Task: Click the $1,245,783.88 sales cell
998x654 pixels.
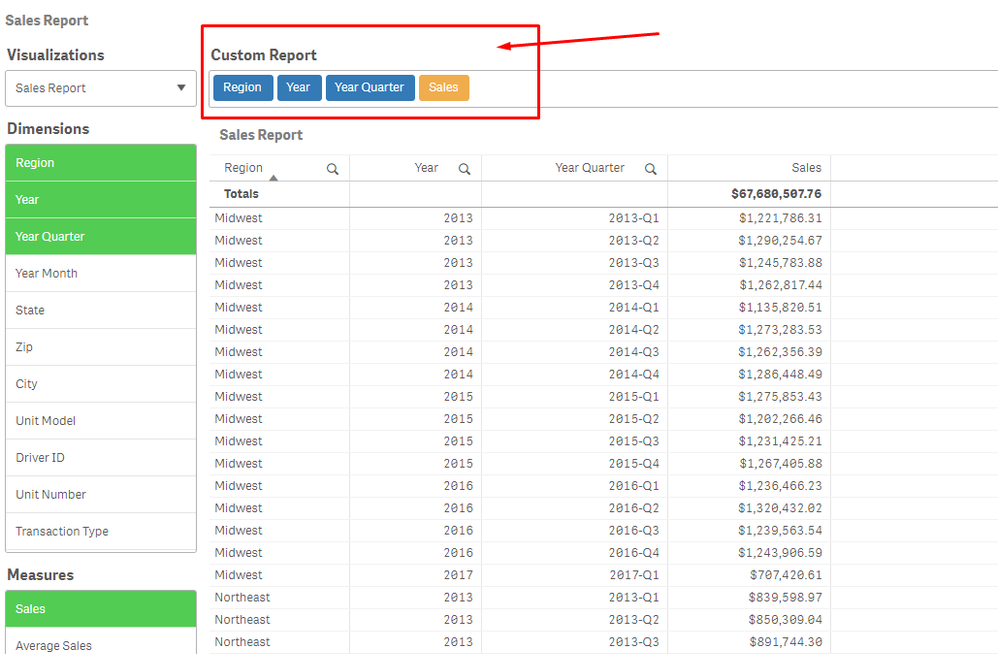Action: click(780, 263)
